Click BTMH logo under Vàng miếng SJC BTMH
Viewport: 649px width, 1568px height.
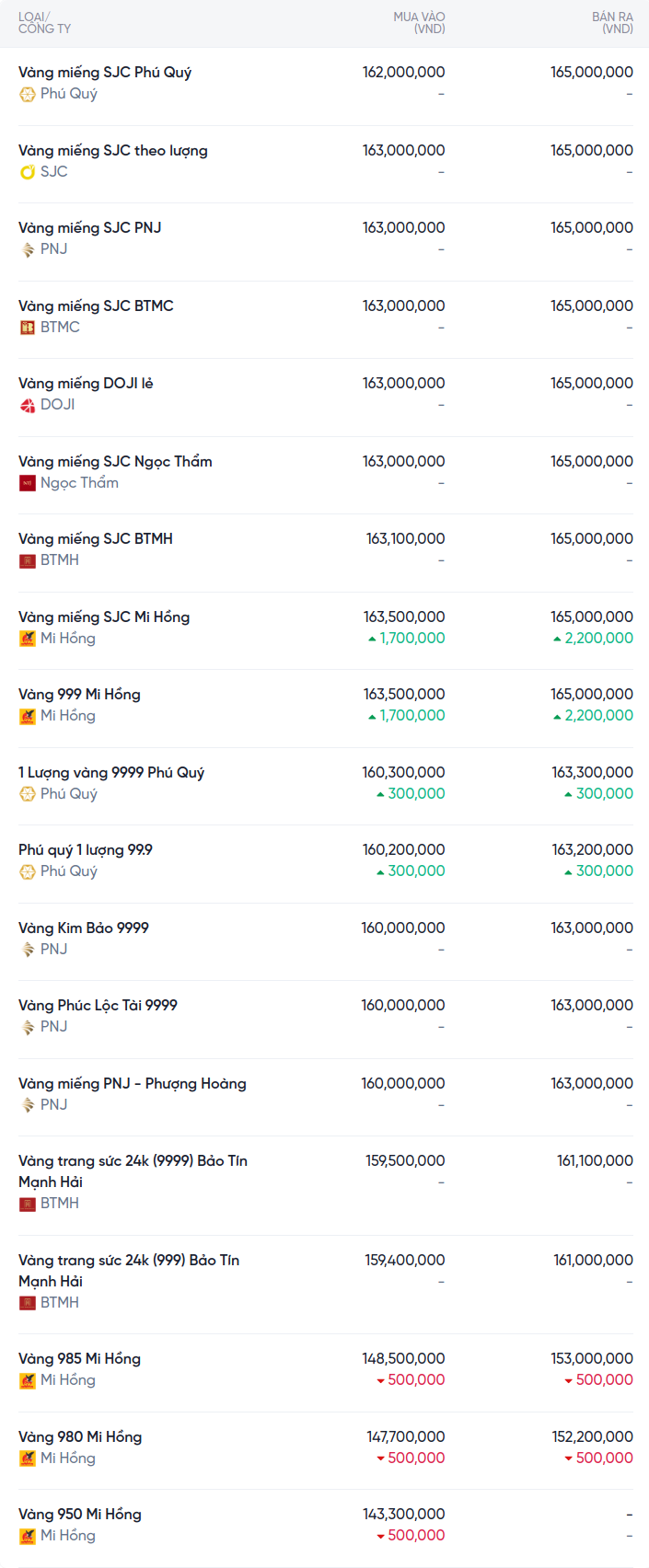pos(28,560)
